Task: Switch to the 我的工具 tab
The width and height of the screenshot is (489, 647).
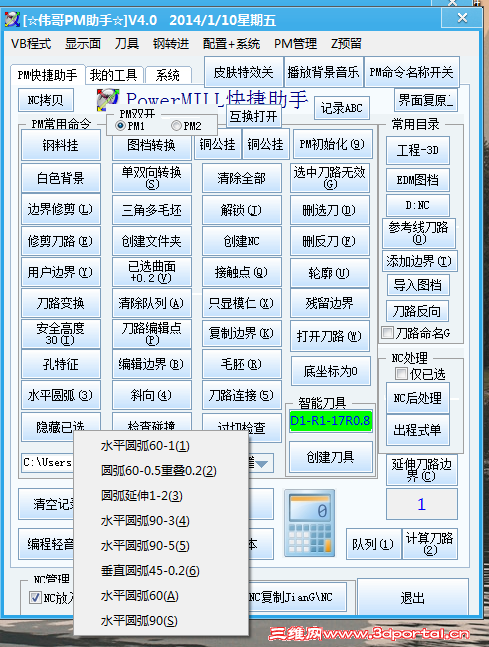Action: point(113,75)
